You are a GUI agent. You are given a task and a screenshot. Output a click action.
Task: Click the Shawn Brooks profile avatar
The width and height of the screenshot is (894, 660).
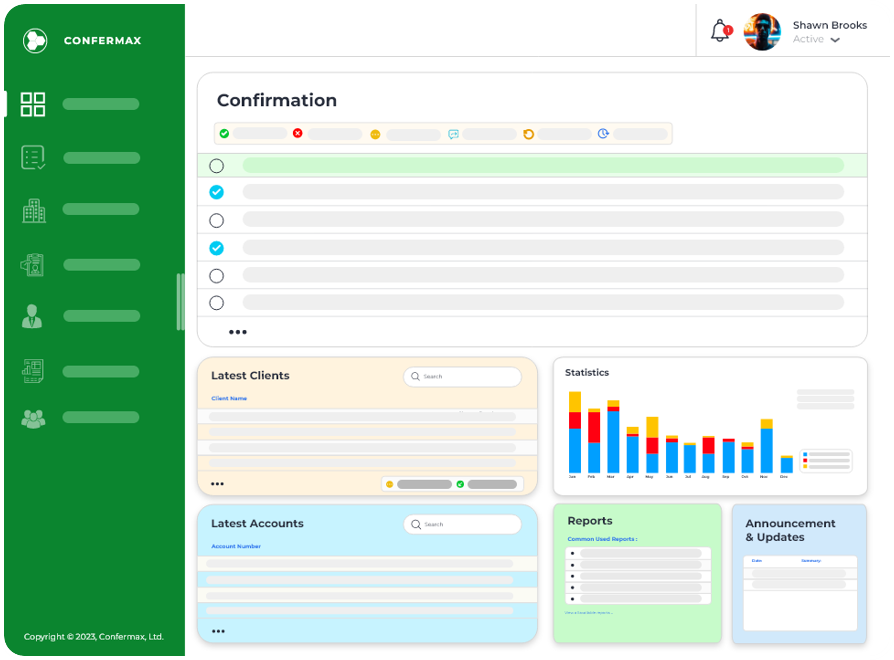[763, 32]
